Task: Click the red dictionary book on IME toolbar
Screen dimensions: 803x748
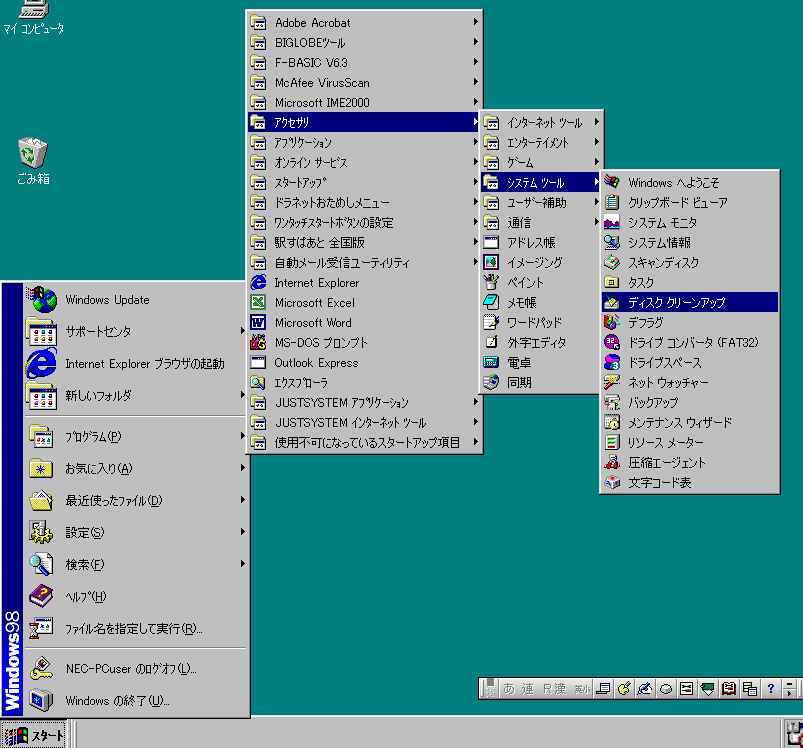Action: [x=728, y=689]
